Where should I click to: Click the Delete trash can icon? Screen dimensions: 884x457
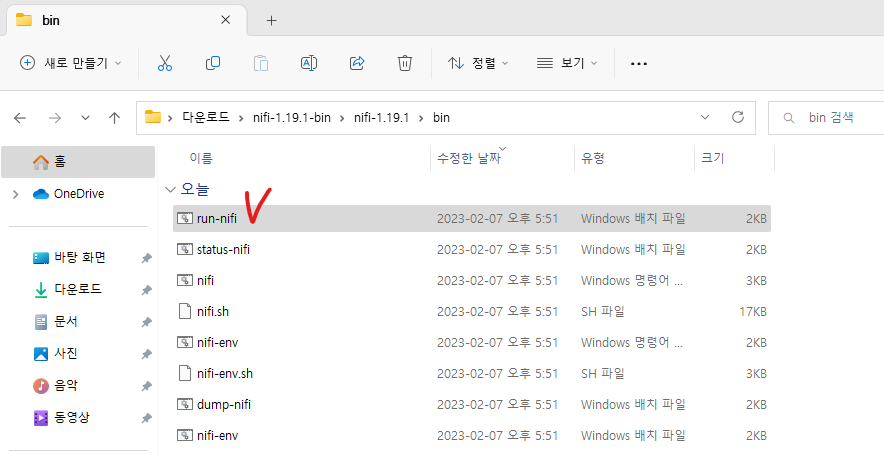405,63
